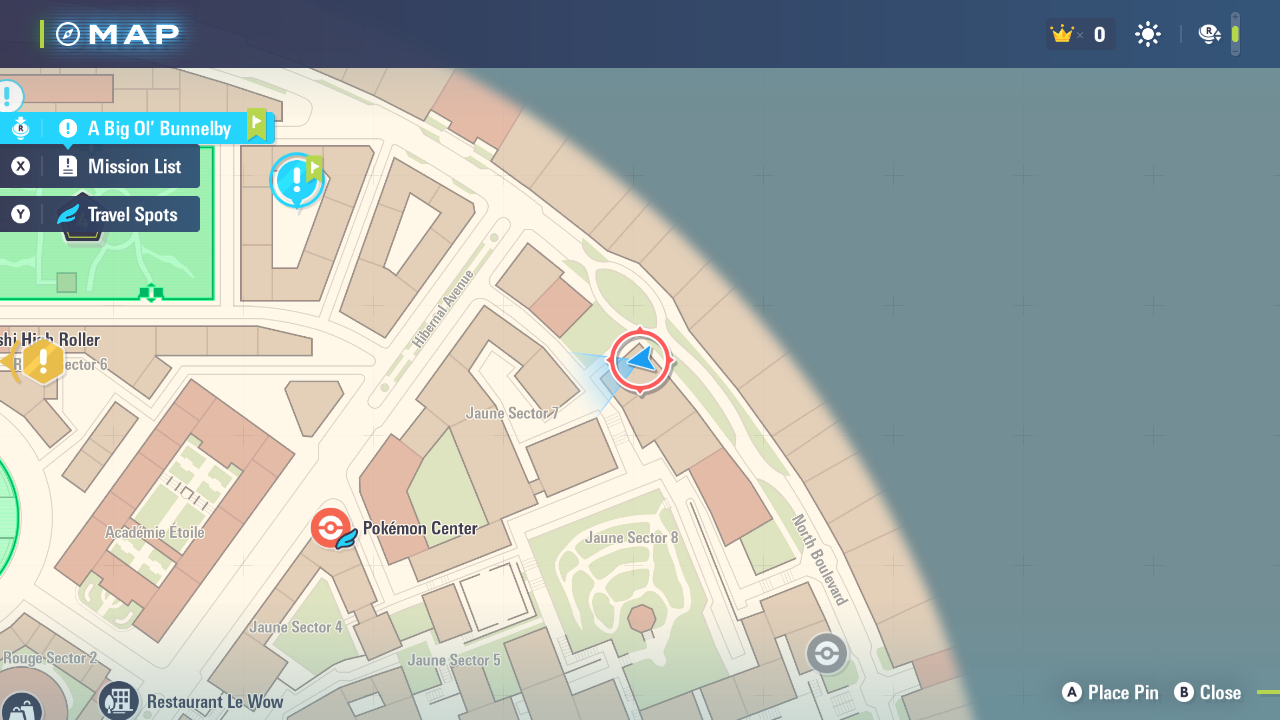The width and height of the screenshot is (1280, 720).
Task: Click Place Pin
Action: 1123,692
